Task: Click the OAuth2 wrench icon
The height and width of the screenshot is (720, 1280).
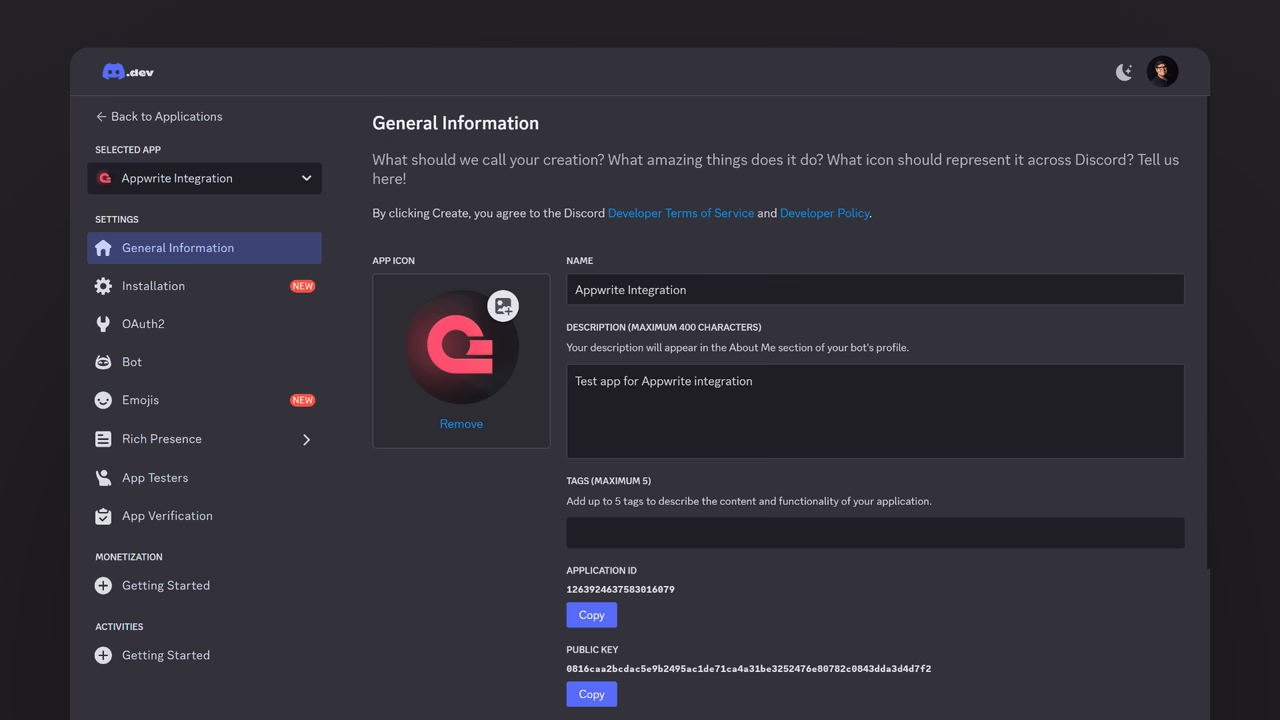Action: [103, 324]
